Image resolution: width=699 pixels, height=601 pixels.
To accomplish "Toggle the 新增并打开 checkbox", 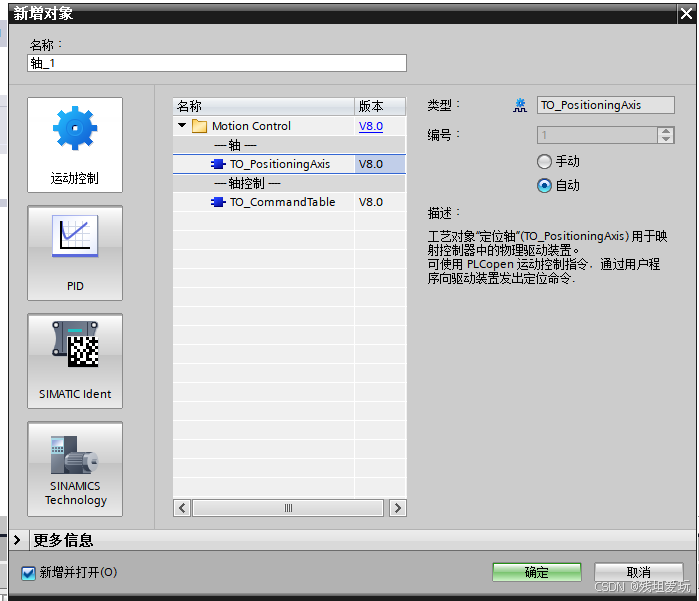I will click(29, 573).
